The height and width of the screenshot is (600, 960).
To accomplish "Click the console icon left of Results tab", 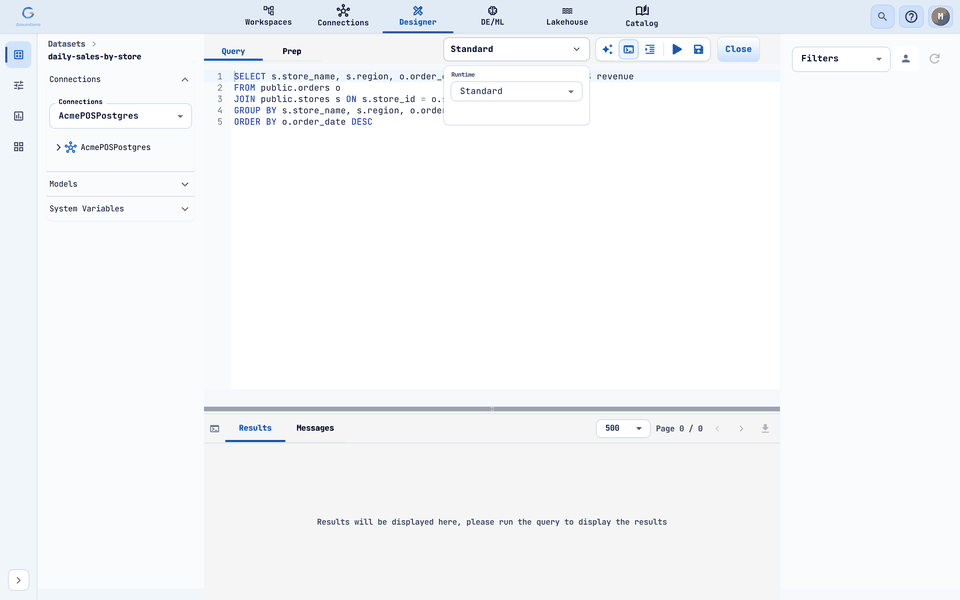I will tap(214, 429).
